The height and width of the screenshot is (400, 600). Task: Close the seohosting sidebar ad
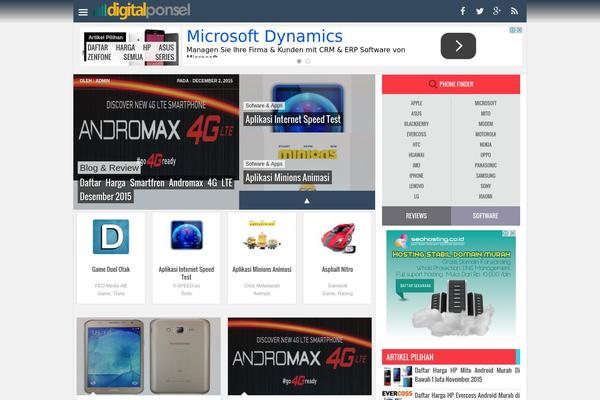(x=512, y=233)
